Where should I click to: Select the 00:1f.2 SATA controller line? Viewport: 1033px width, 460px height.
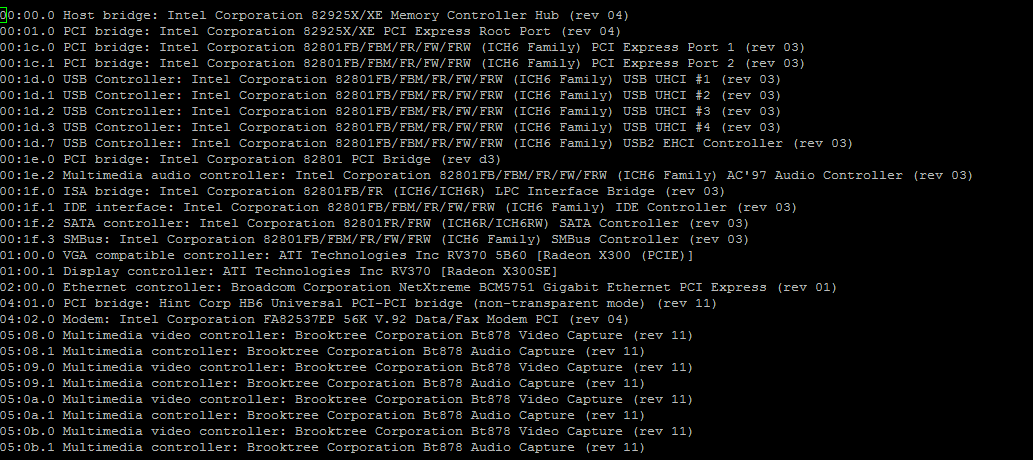click(x=374, y=223)
